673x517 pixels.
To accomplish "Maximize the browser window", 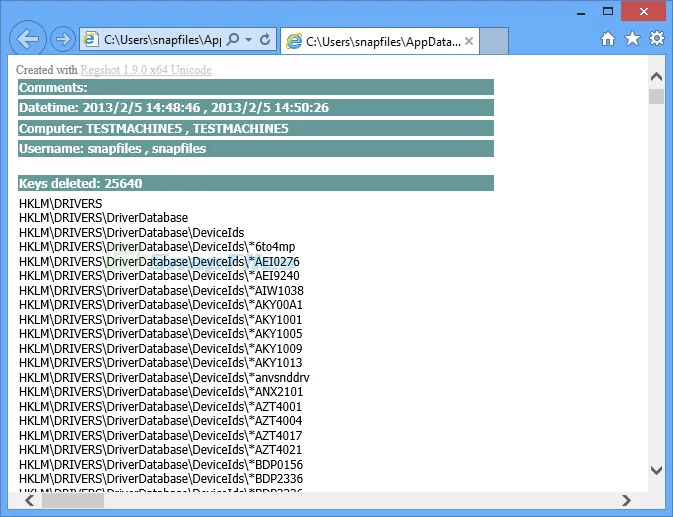I will tap(608, 11).
